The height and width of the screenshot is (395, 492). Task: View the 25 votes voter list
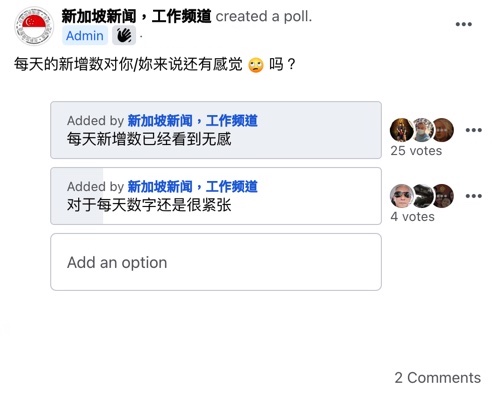click(x=416, y=151)
